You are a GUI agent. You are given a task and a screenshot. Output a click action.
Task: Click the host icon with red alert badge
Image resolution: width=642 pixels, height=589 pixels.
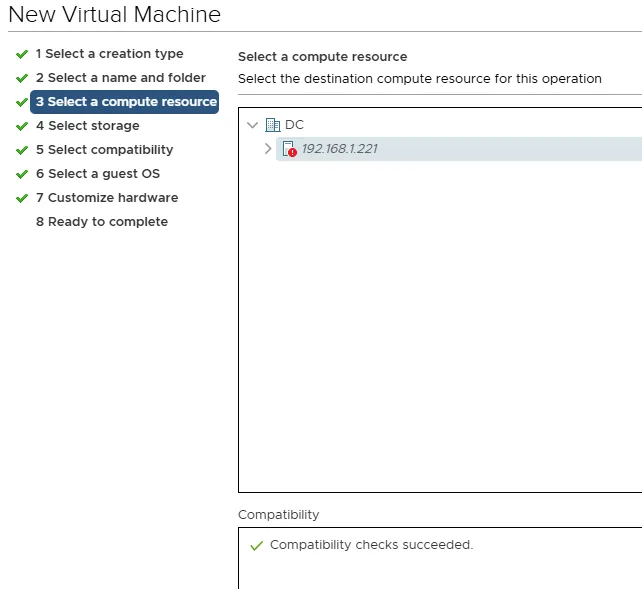289,149
